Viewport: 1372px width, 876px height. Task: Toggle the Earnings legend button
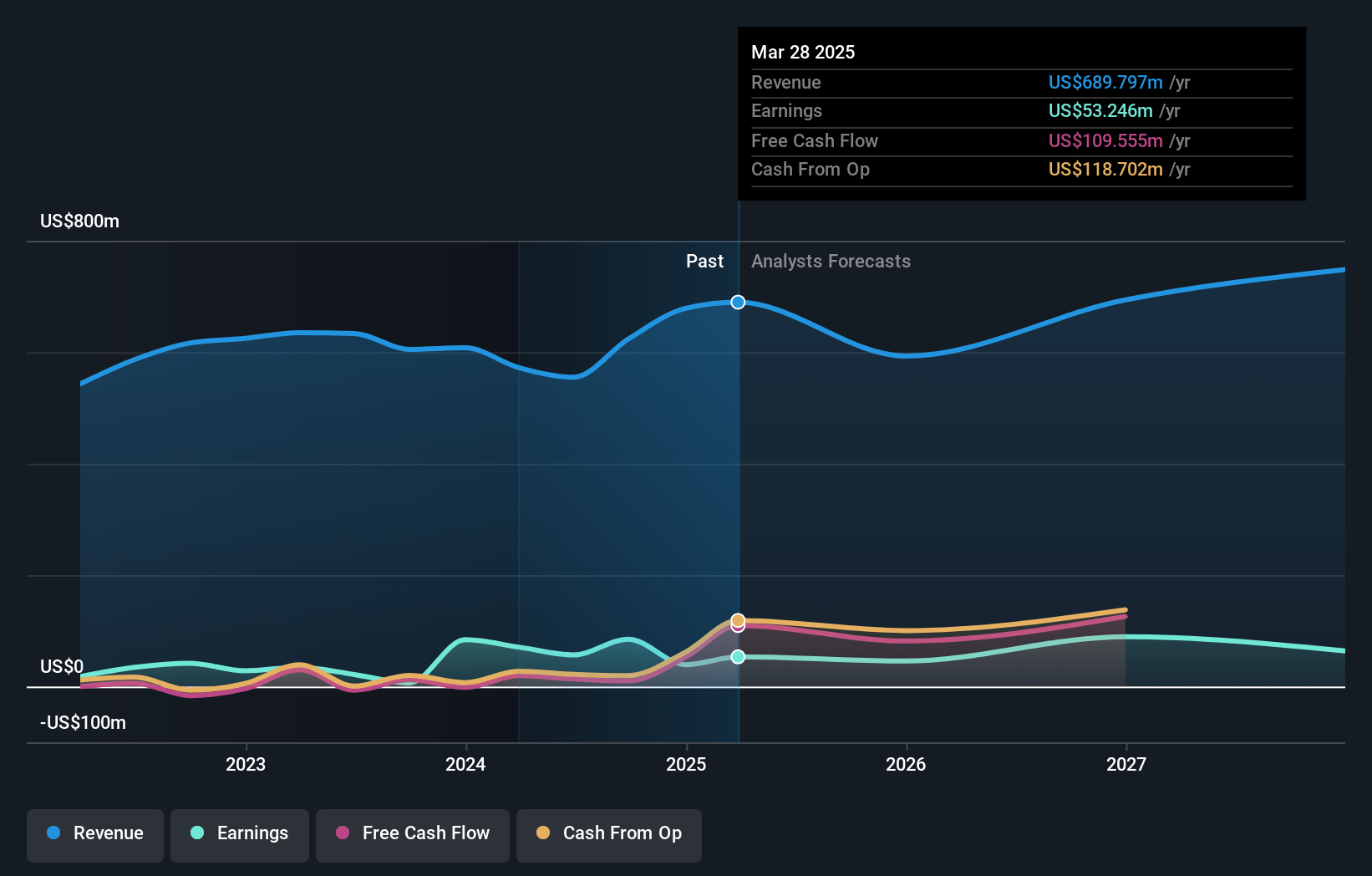(x=240, y=835)
